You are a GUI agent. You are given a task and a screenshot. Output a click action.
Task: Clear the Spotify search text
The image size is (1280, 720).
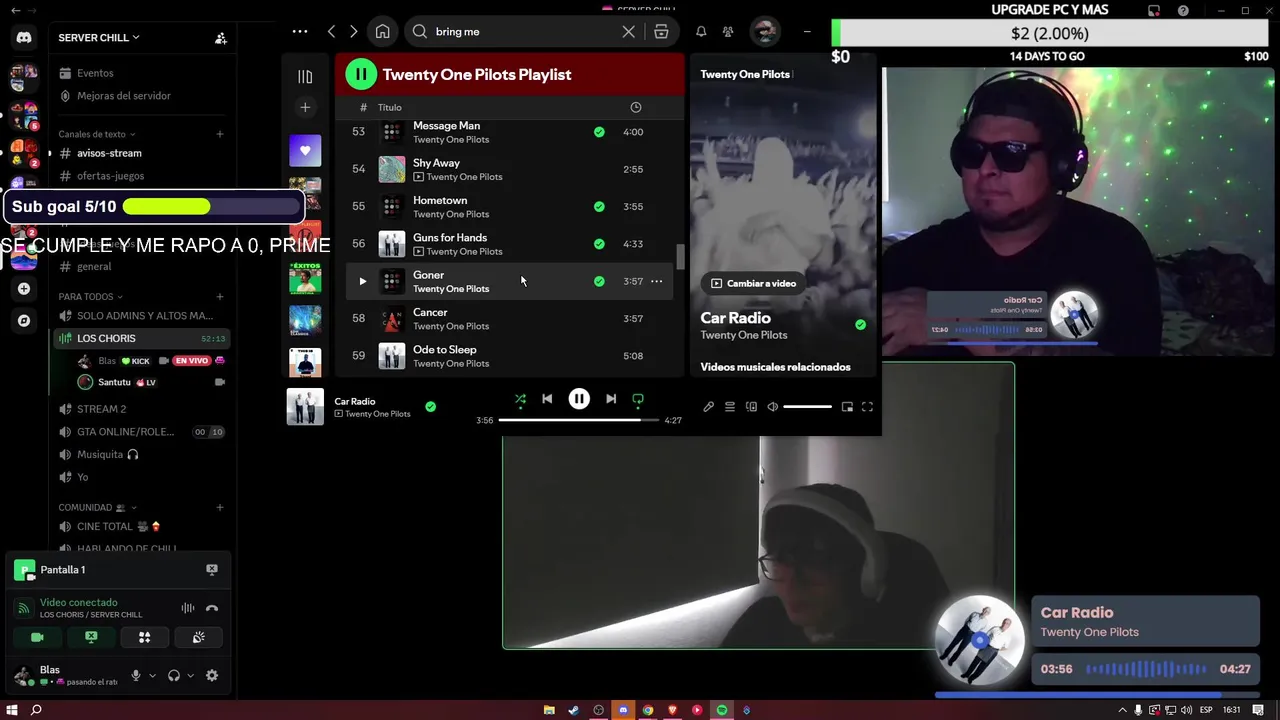click(628, 32)
